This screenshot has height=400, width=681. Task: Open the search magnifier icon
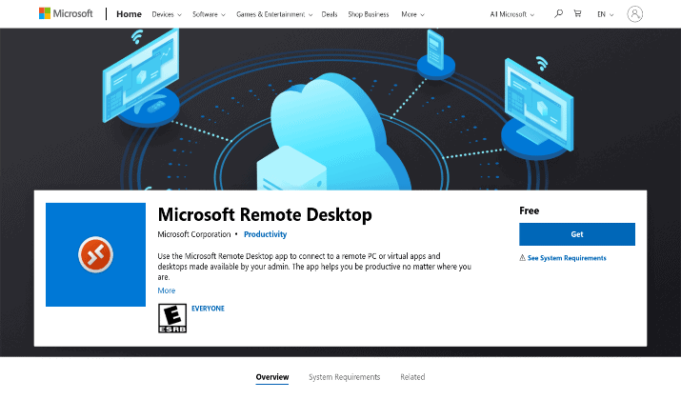(559, 14)
